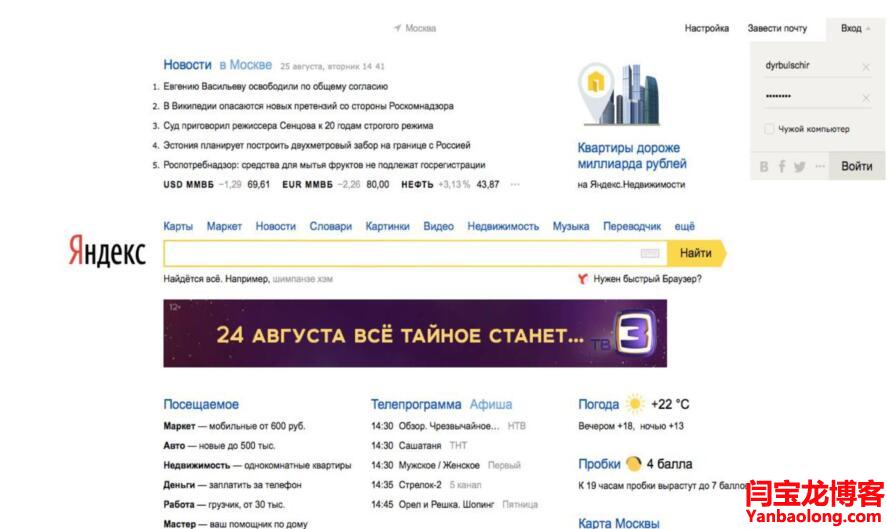Enable the 'Чужой компьютер' checkbox

(x=768, y=129)
